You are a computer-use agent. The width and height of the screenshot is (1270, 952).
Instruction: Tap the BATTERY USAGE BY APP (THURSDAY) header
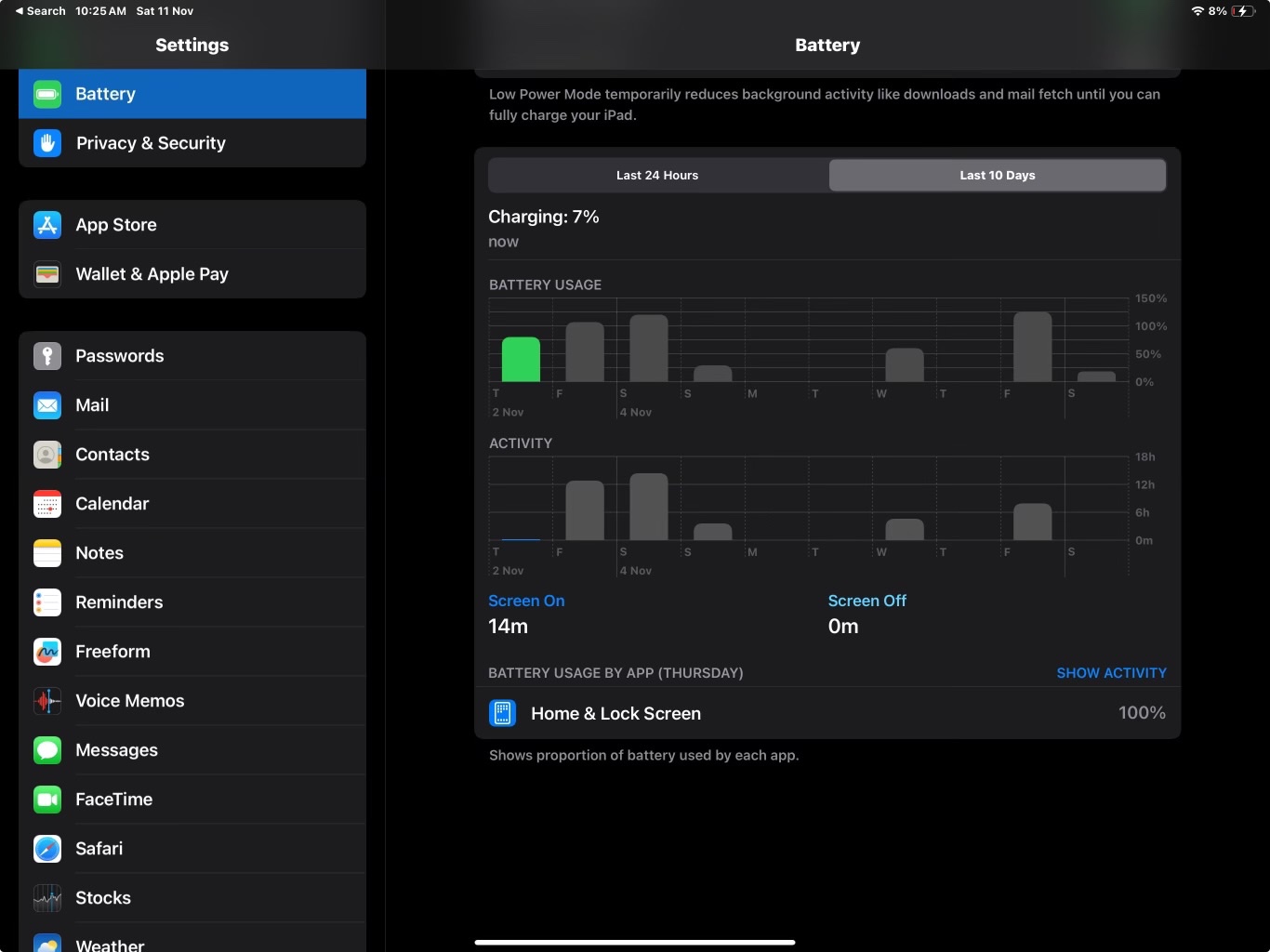615,673
